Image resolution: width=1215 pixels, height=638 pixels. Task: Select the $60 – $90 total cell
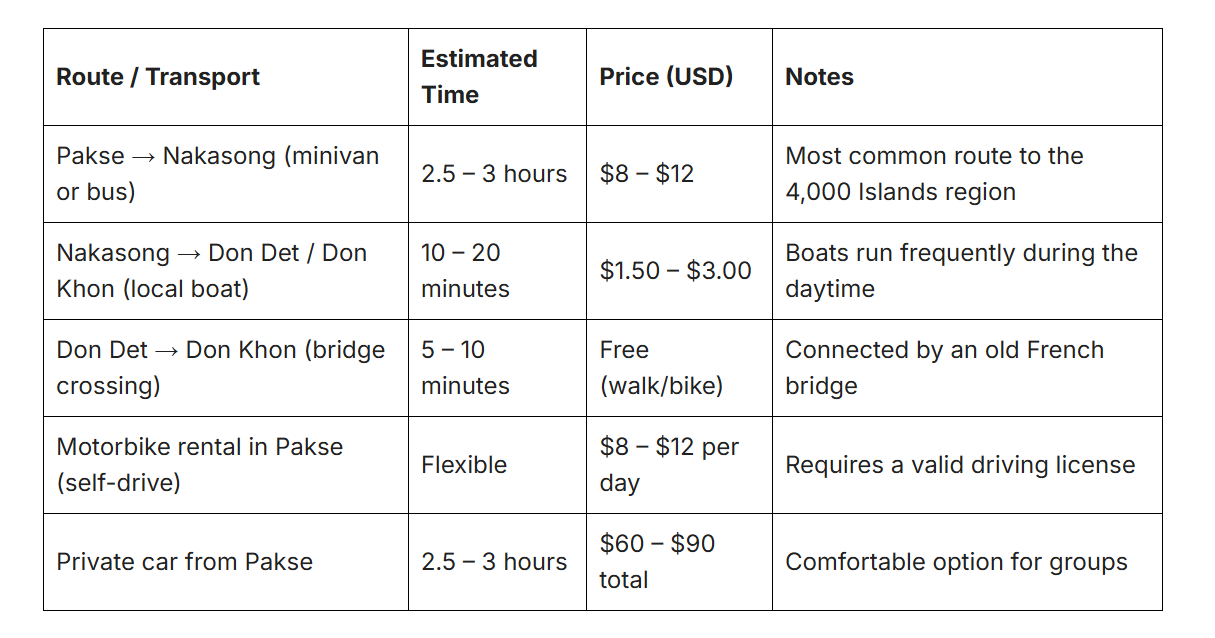point(679,562)
